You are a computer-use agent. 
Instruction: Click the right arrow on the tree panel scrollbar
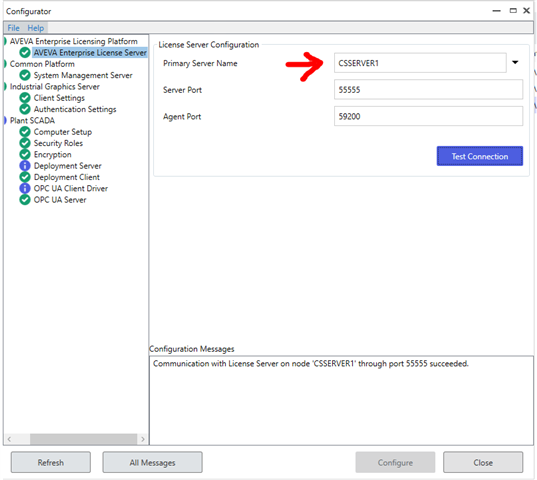click(143, 439)
